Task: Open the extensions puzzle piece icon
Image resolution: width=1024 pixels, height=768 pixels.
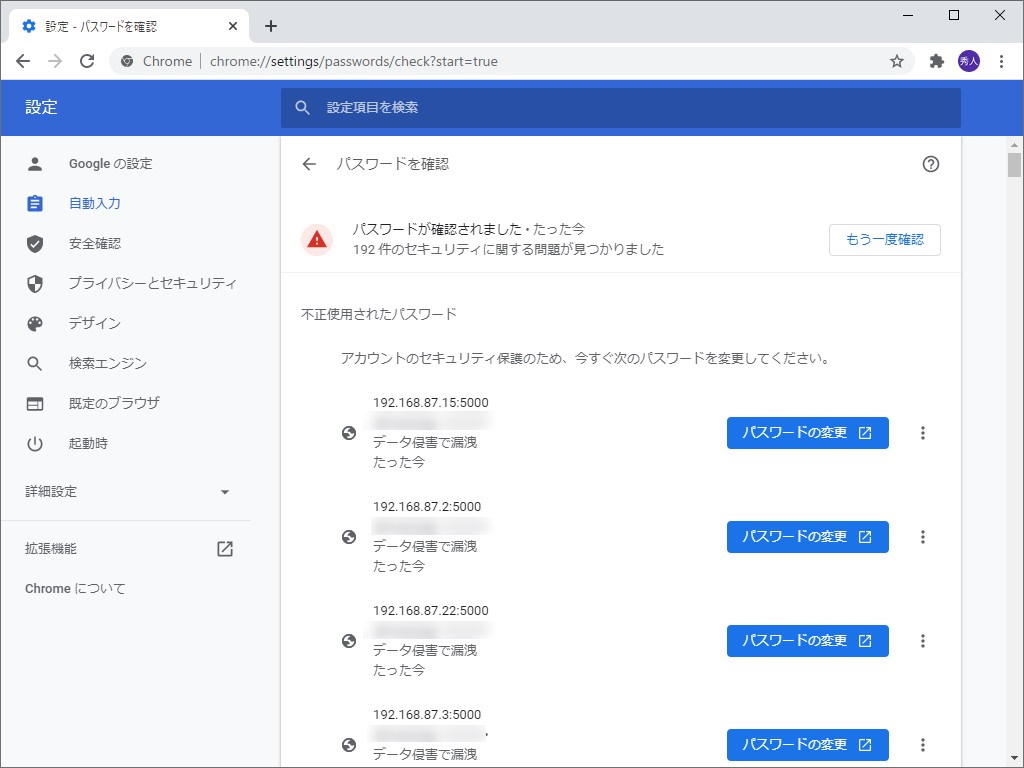Action: 935,61
